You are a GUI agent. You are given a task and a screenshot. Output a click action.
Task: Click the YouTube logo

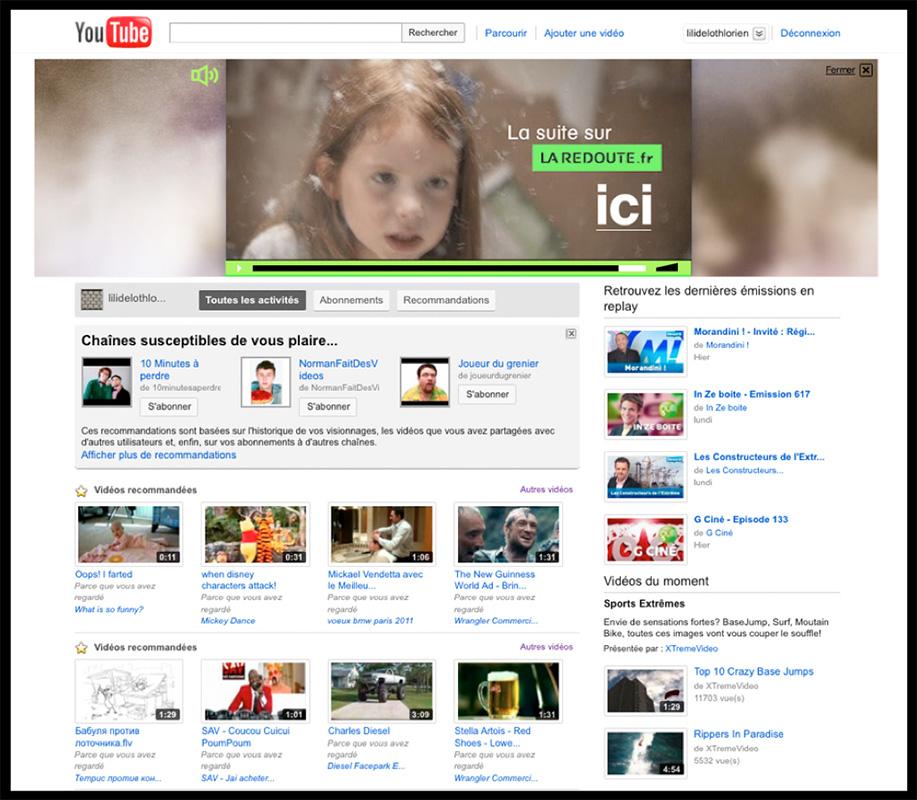(113, 32)
